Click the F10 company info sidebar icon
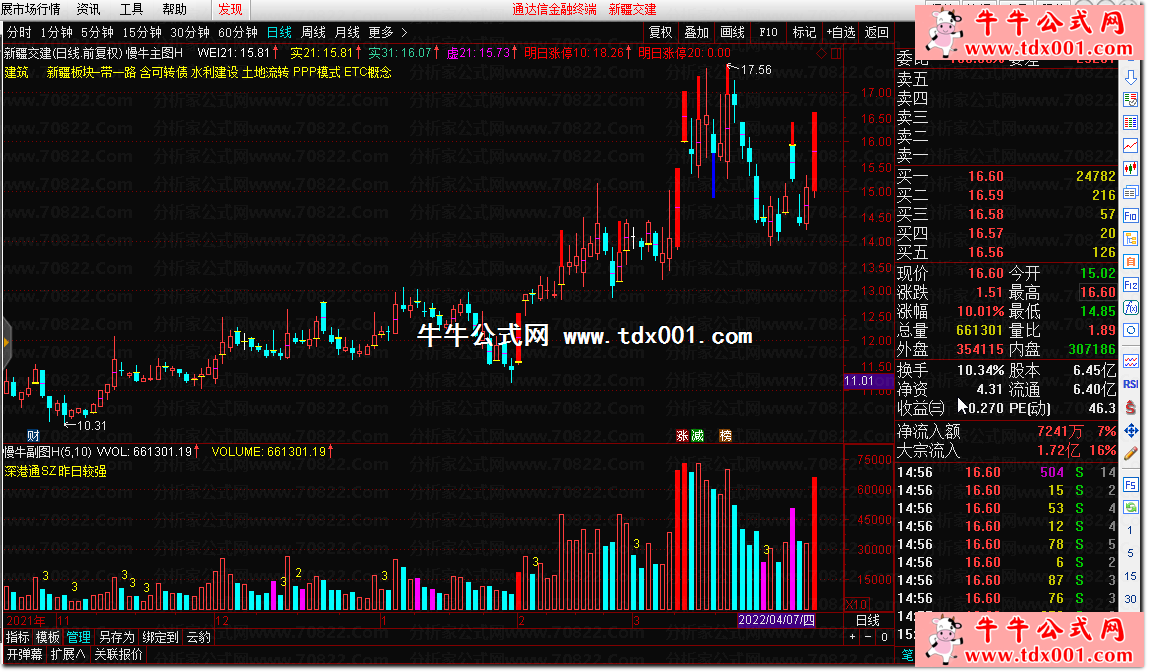Image resolution: width=1149 pixels, height=672 pixels. point(1131,215)
